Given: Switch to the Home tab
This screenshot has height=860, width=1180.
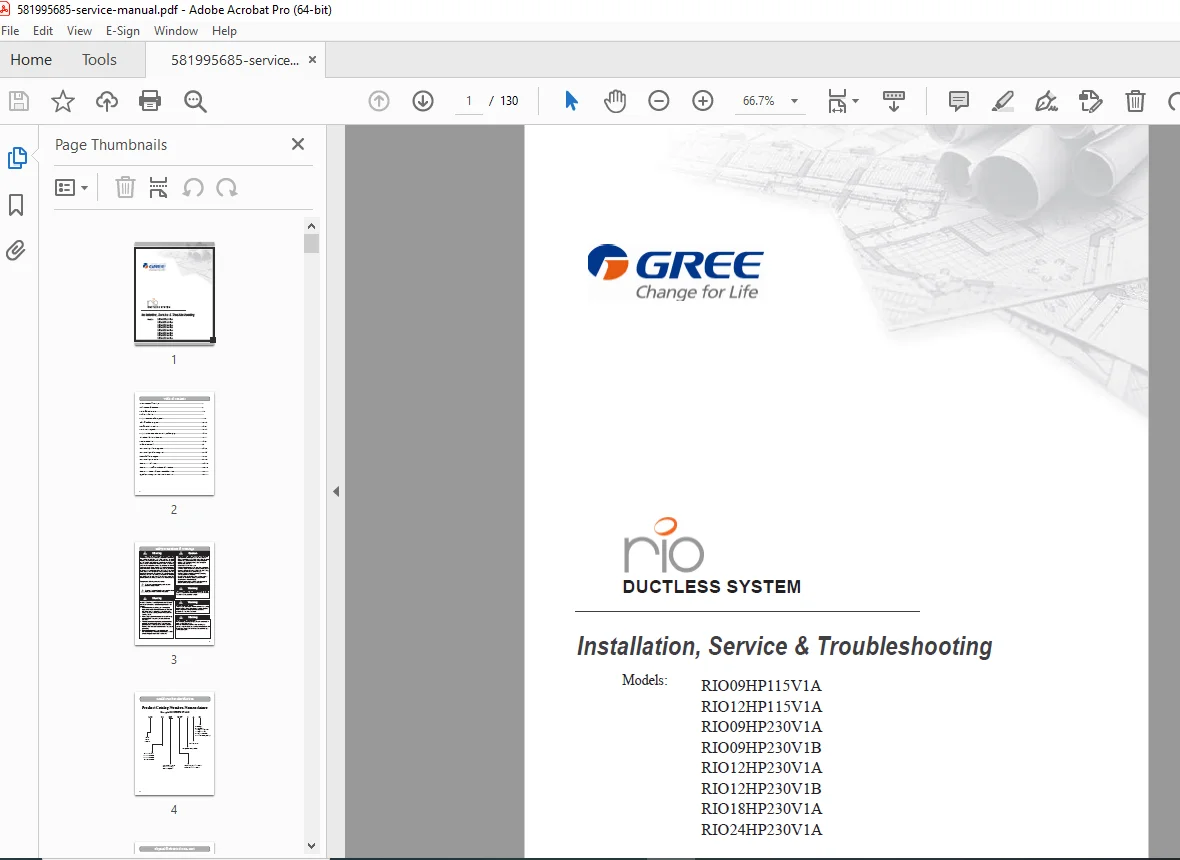Looking at the screenshot, I should [x=31, y=59].
